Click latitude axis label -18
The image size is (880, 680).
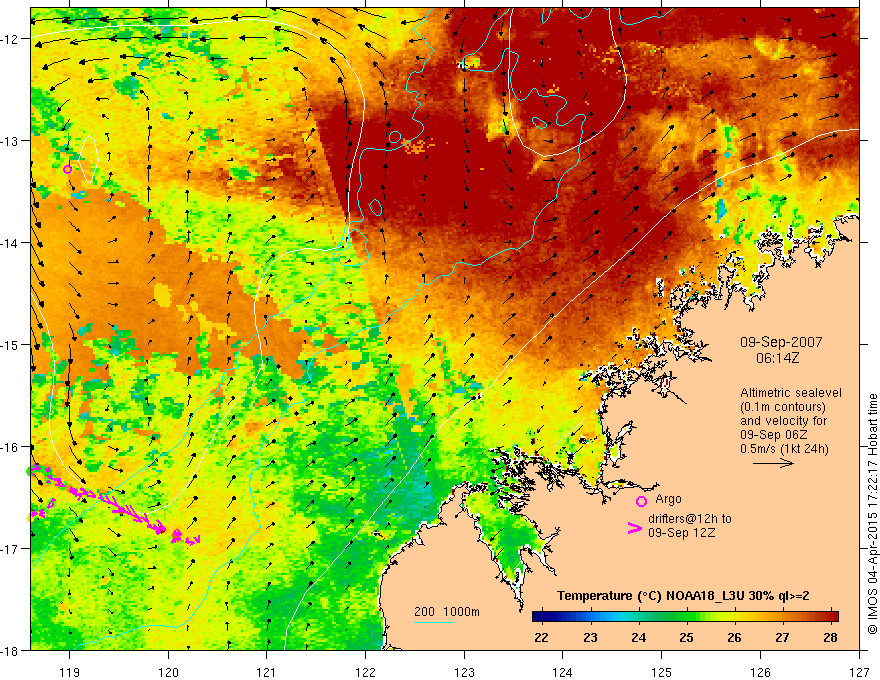[x=11, y=650]
